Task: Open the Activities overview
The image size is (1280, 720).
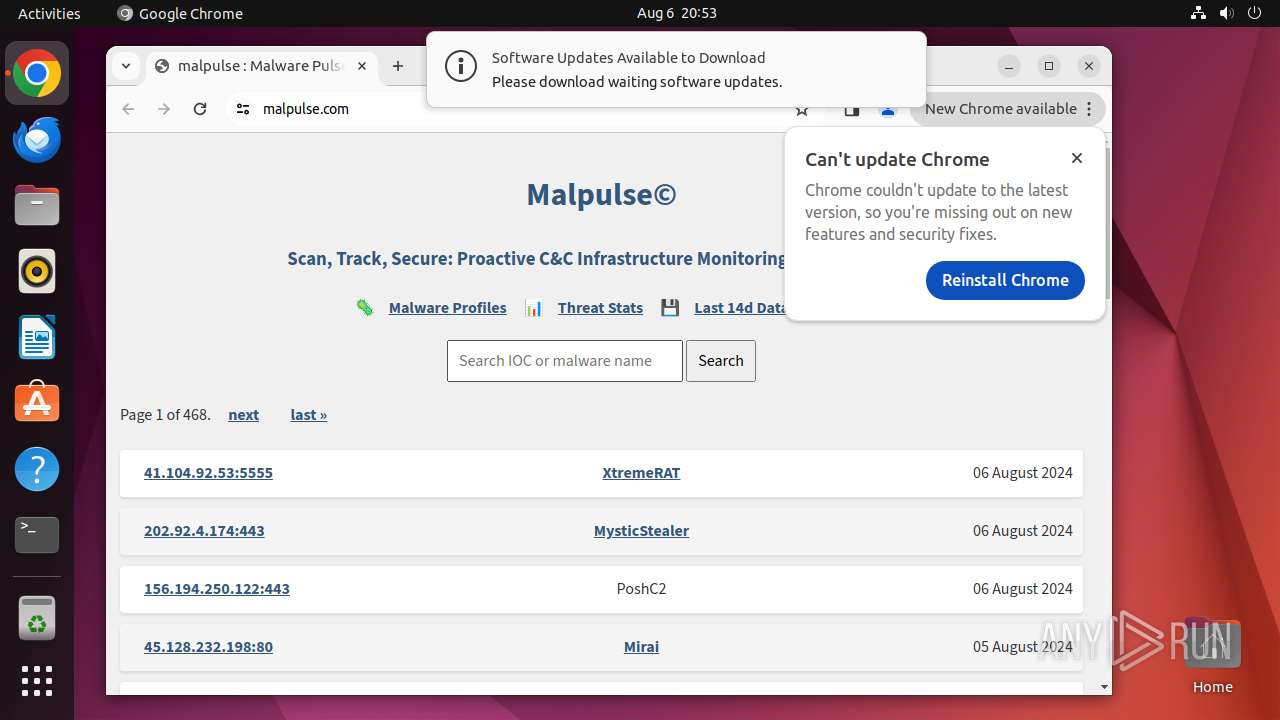Action: coord(49,13)
